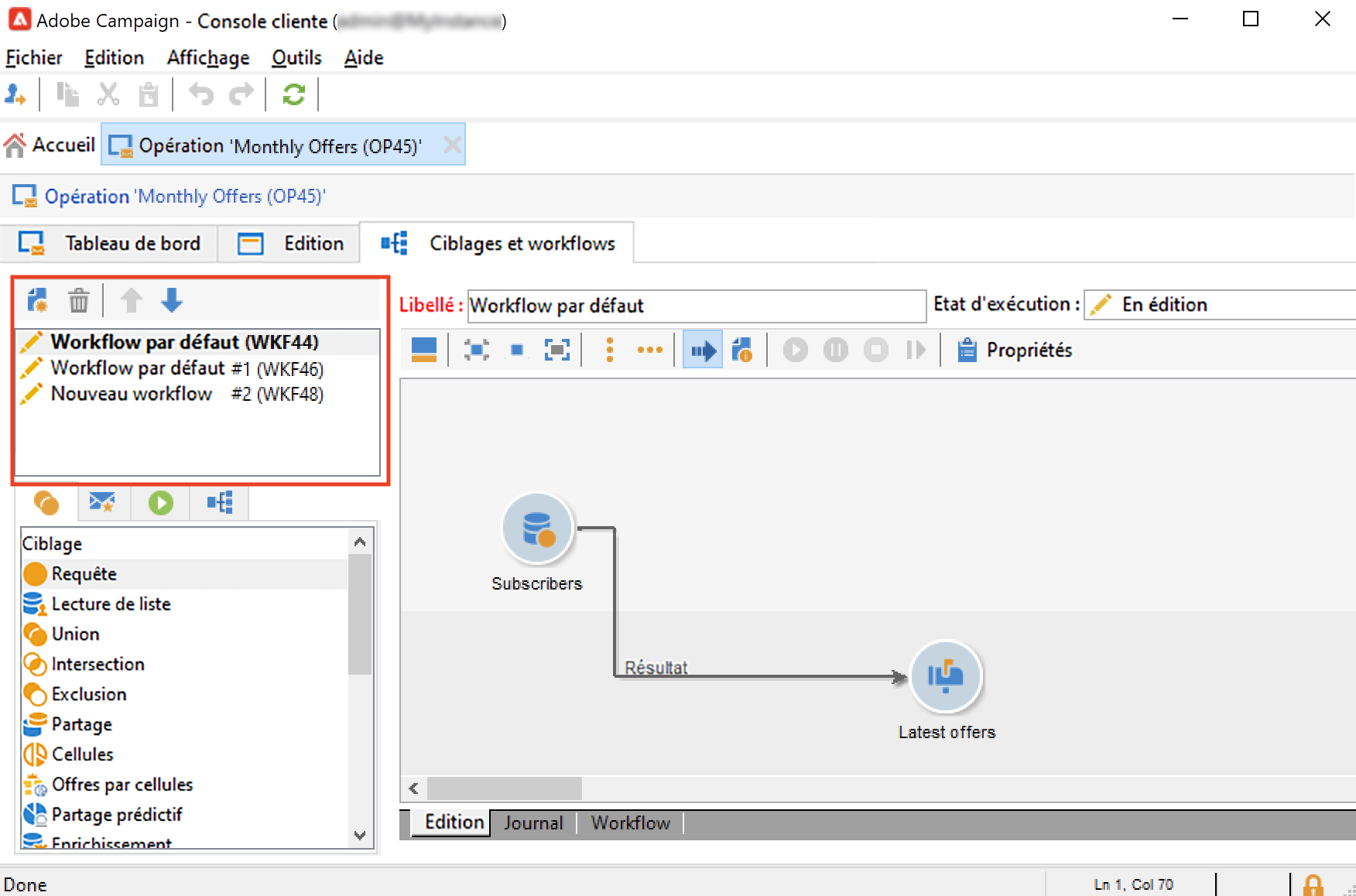Click the undo arrow in main toolbar
1356x896 pixels.
[201, 95]
